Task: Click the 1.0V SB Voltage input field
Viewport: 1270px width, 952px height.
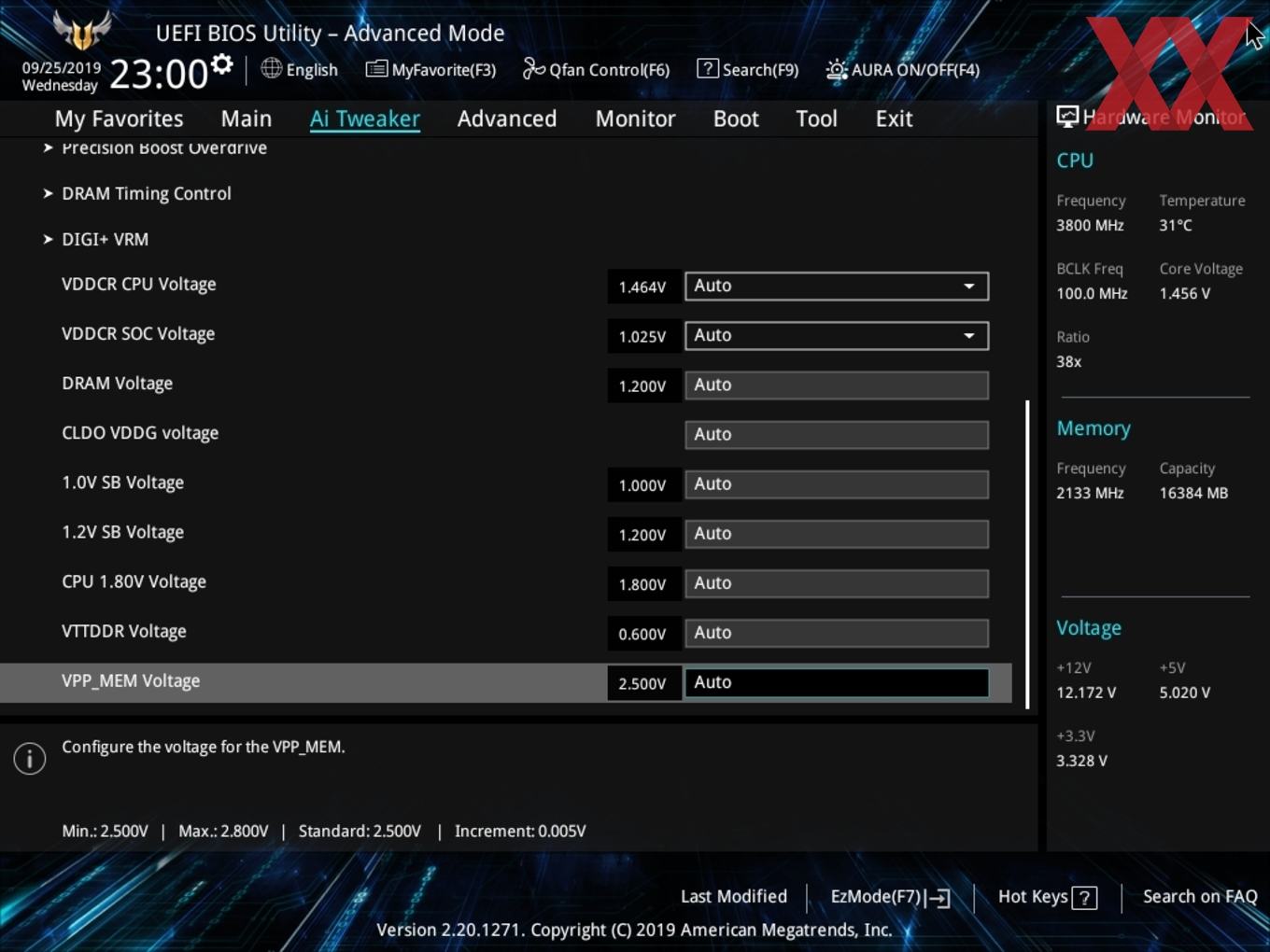Action: (x=837, y=483)
